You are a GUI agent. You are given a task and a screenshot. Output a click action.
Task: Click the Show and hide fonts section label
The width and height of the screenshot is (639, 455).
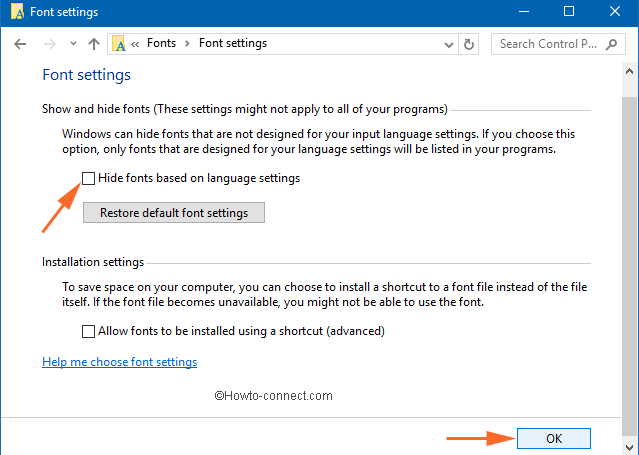(x=245, y=109)
